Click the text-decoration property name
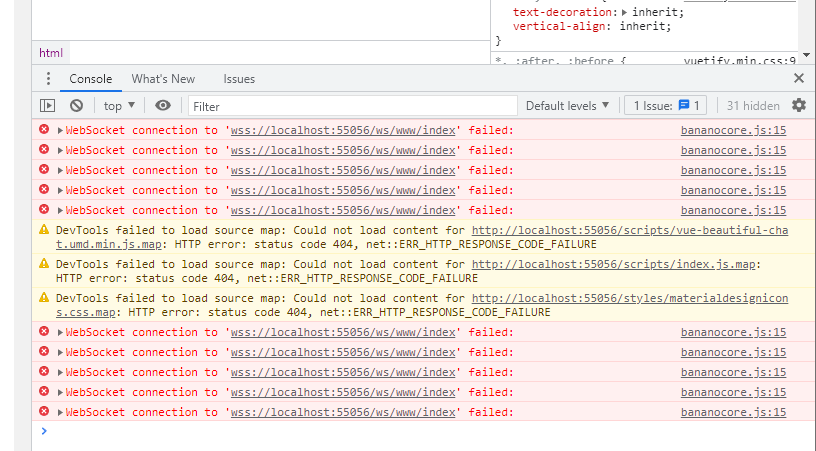Image resolution: width=816 pixels, height=451 pixels. coord(562,12)
